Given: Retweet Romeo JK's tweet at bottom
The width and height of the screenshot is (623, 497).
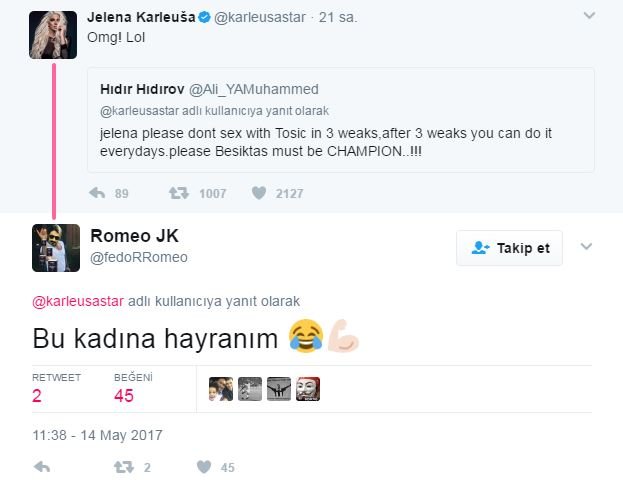Looking at the screenshot, I should click(124, 467).
